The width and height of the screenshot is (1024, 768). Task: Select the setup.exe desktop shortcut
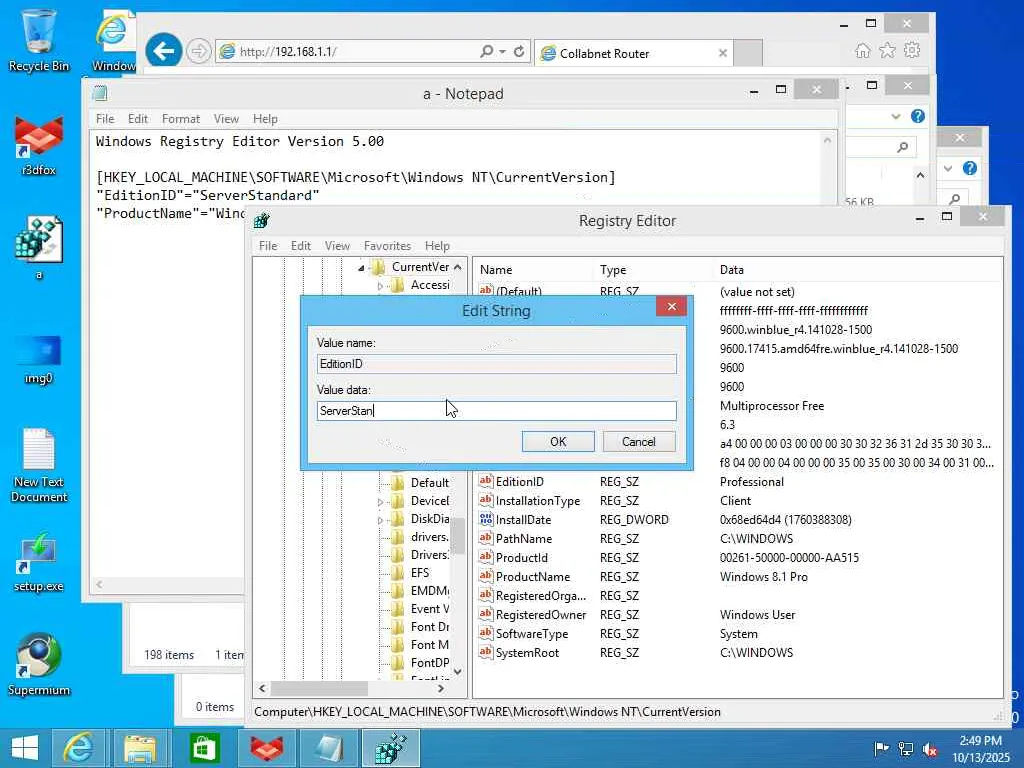39,562
